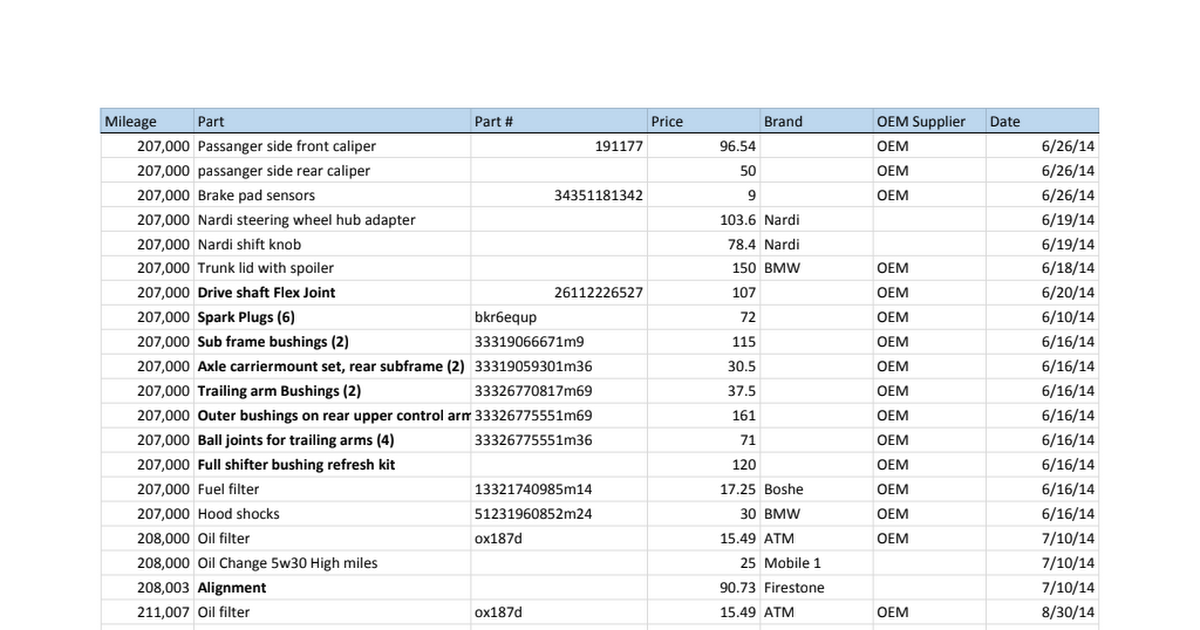1200x630 pixels.
Task: Click the date 6/10/14
Action: 1042,317
